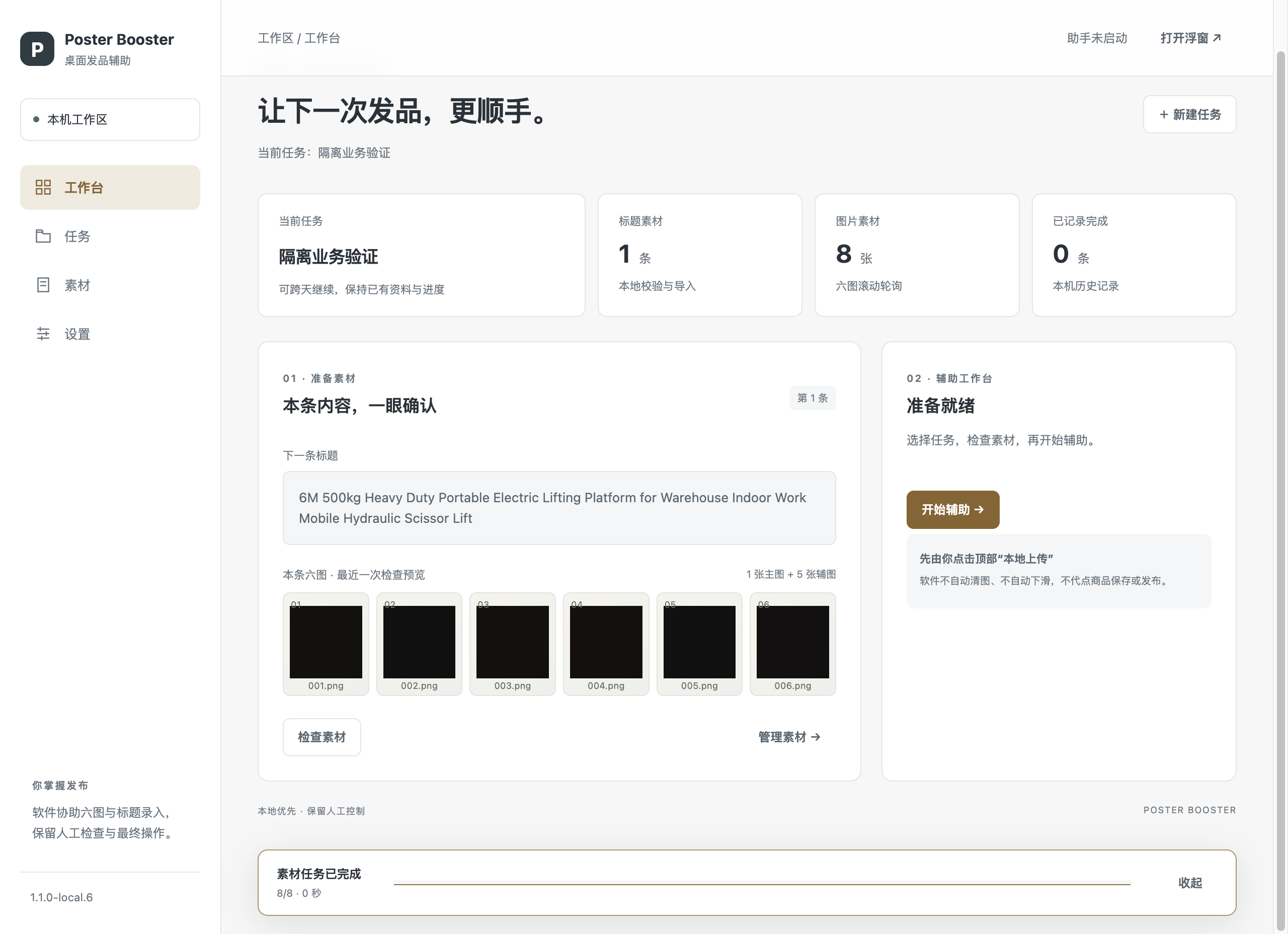Click the 任务 folder icon in sidebar

[43, 237]
